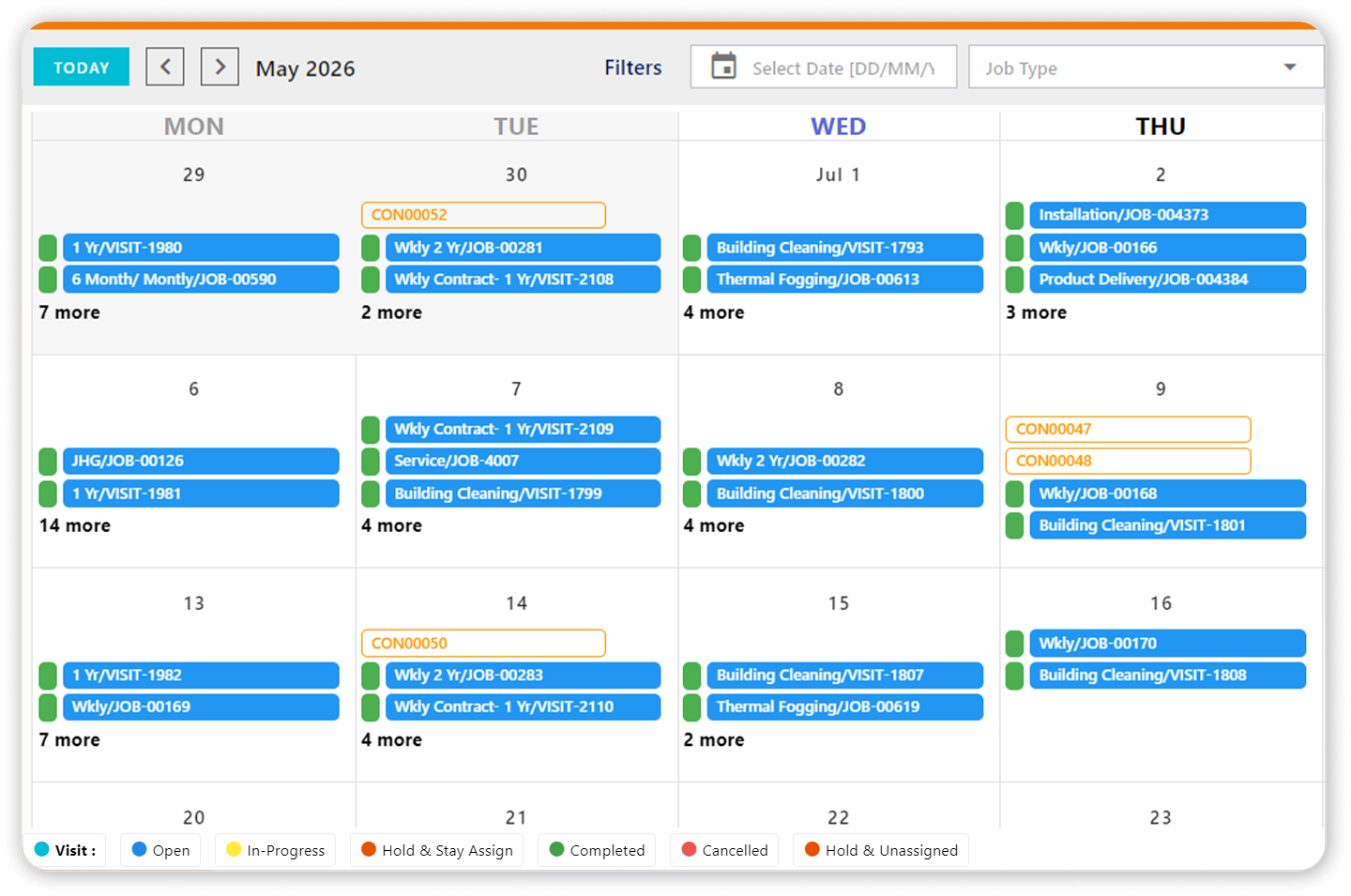Click the Visit legend label
This screenshot has height=896, width=1351.
[65, 850]
